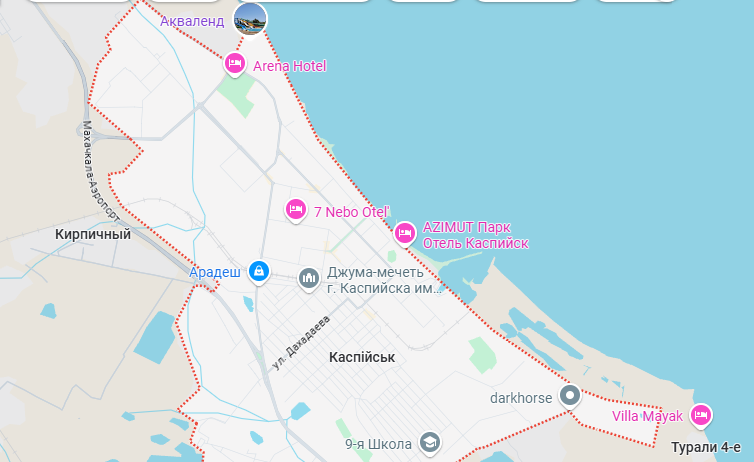Click the Arena Hotel text label
Viewport: 754px width, 462px height.
[x=289, y=66]
